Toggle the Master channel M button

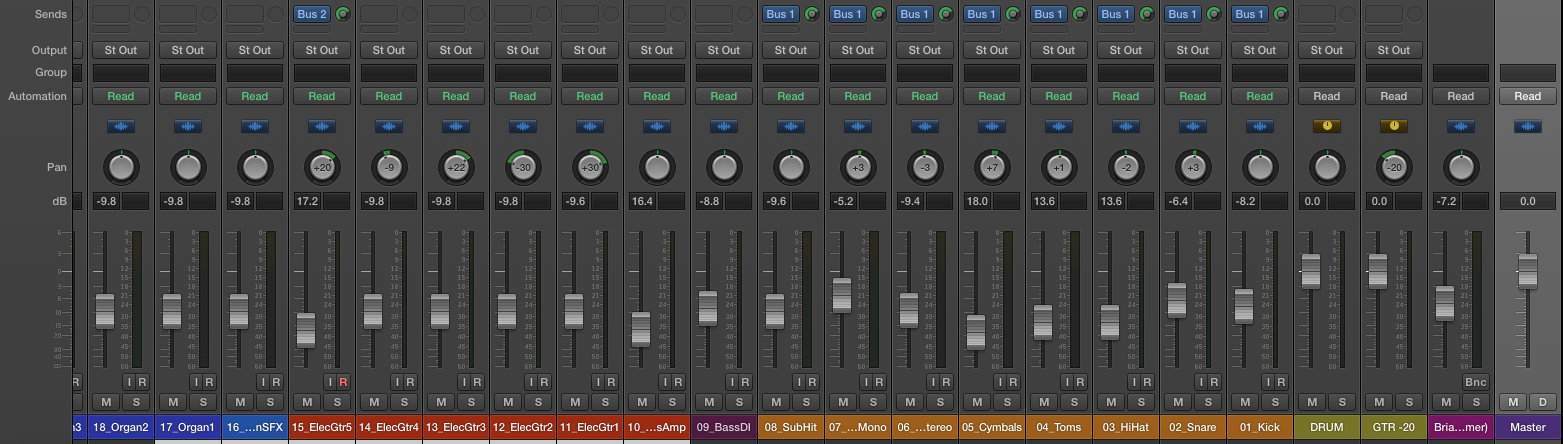pyautogui.click(x=1514, y=402)
